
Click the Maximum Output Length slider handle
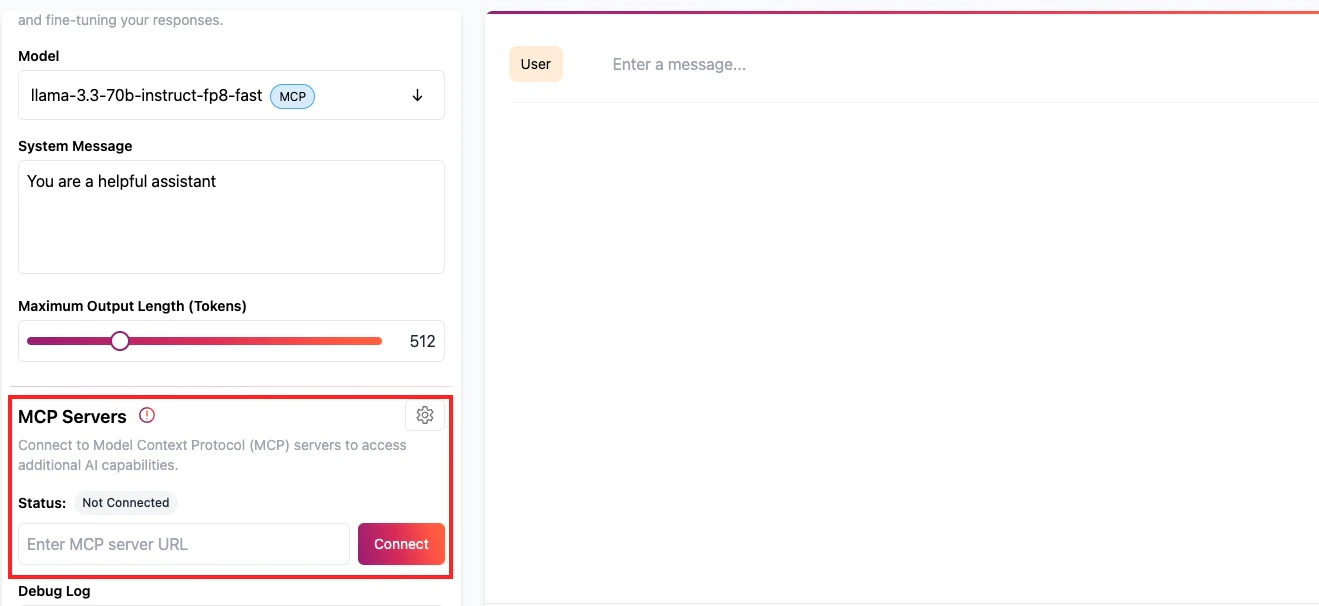(120, 341)
